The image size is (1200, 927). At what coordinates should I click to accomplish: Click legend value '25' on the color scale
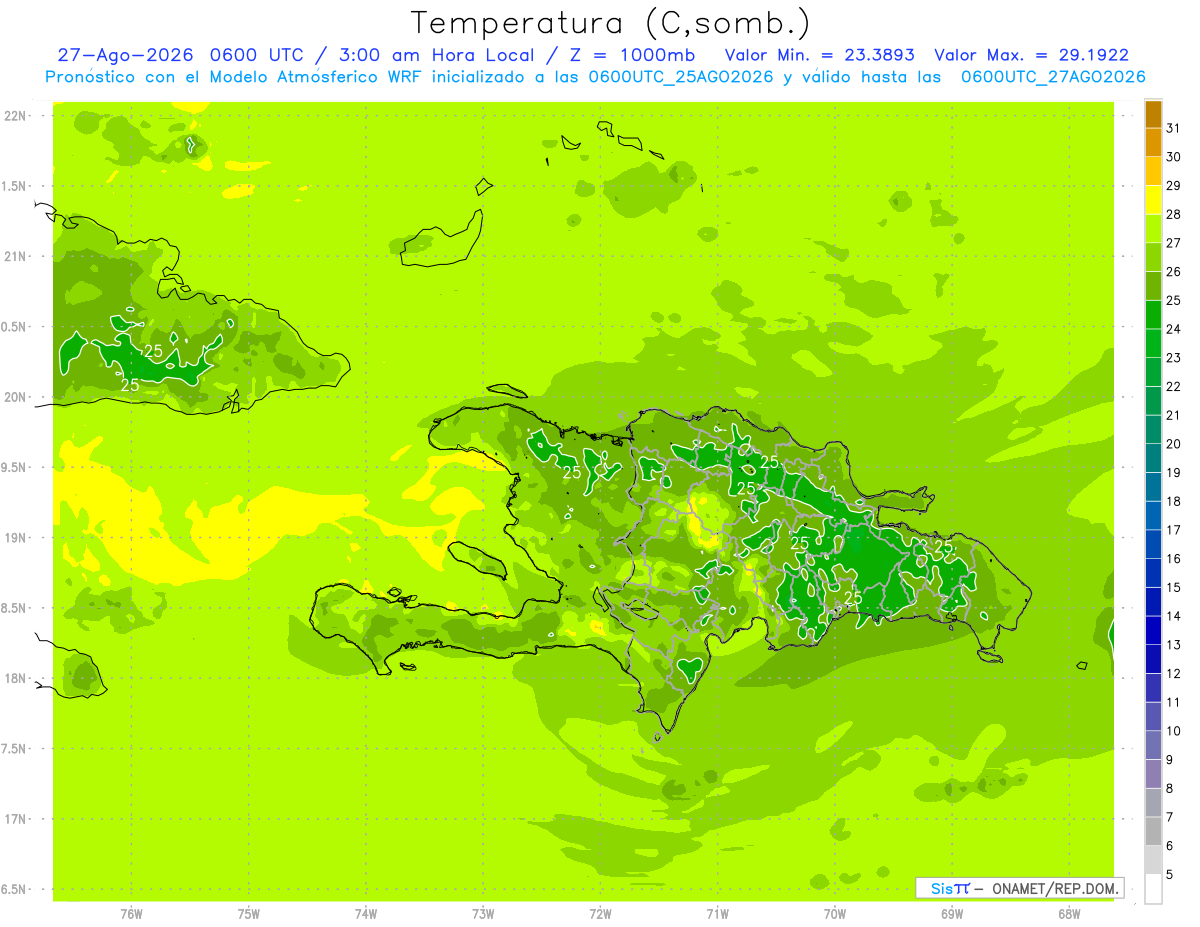(x=1174, y=300)
